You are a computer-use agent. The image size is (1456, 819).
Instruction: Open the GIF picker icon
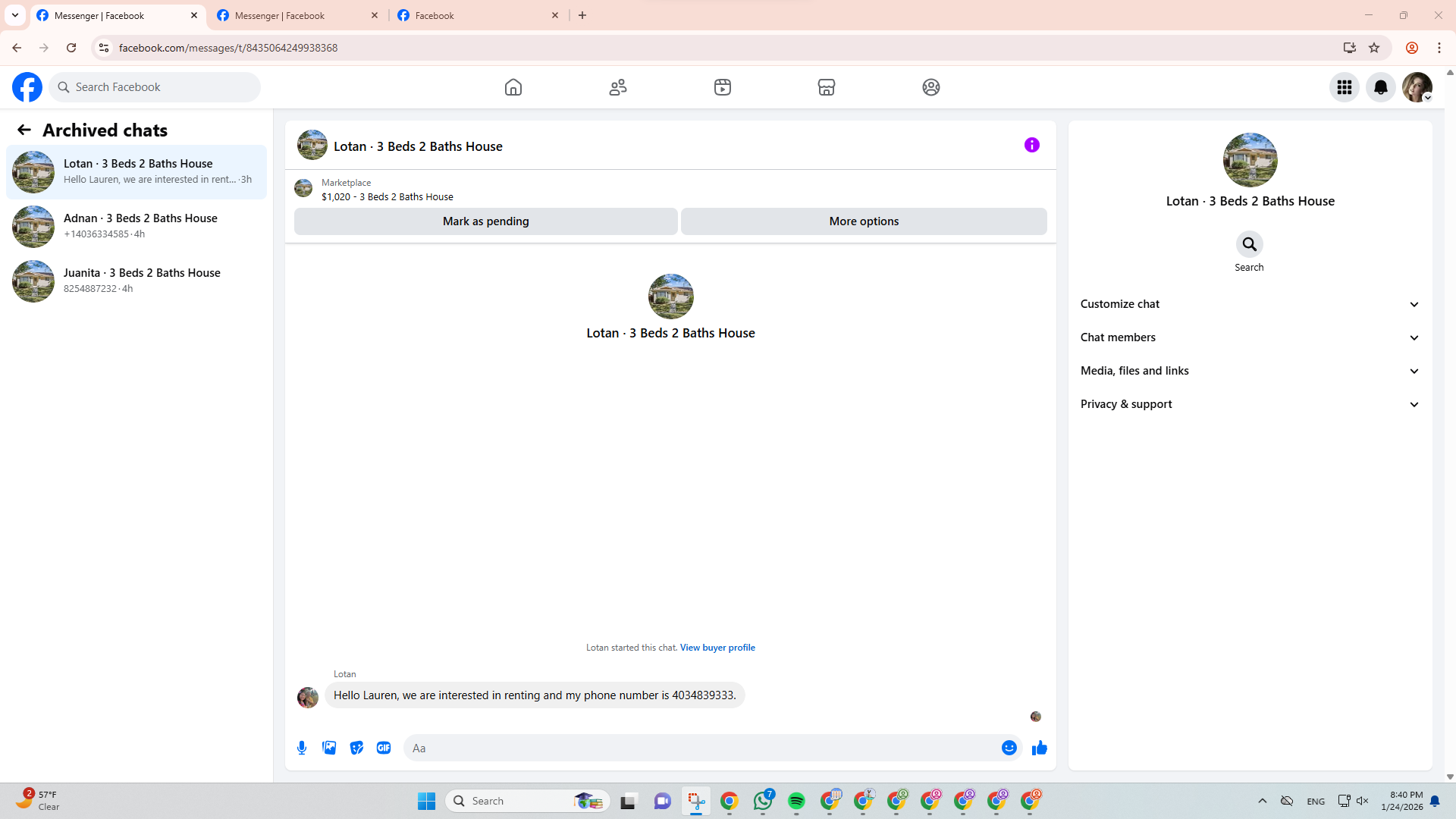point(384,748)
